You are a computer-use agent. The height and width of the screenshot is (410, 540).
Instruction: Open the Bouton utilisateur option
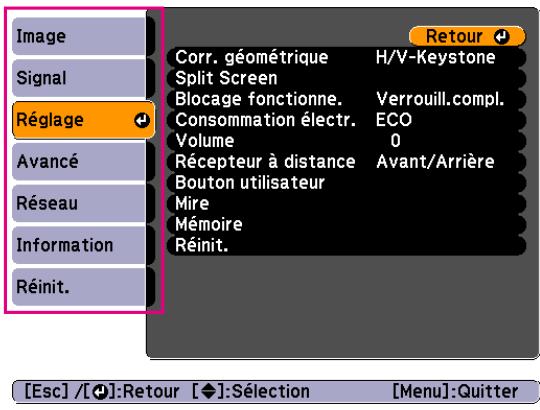coord(346,183)
